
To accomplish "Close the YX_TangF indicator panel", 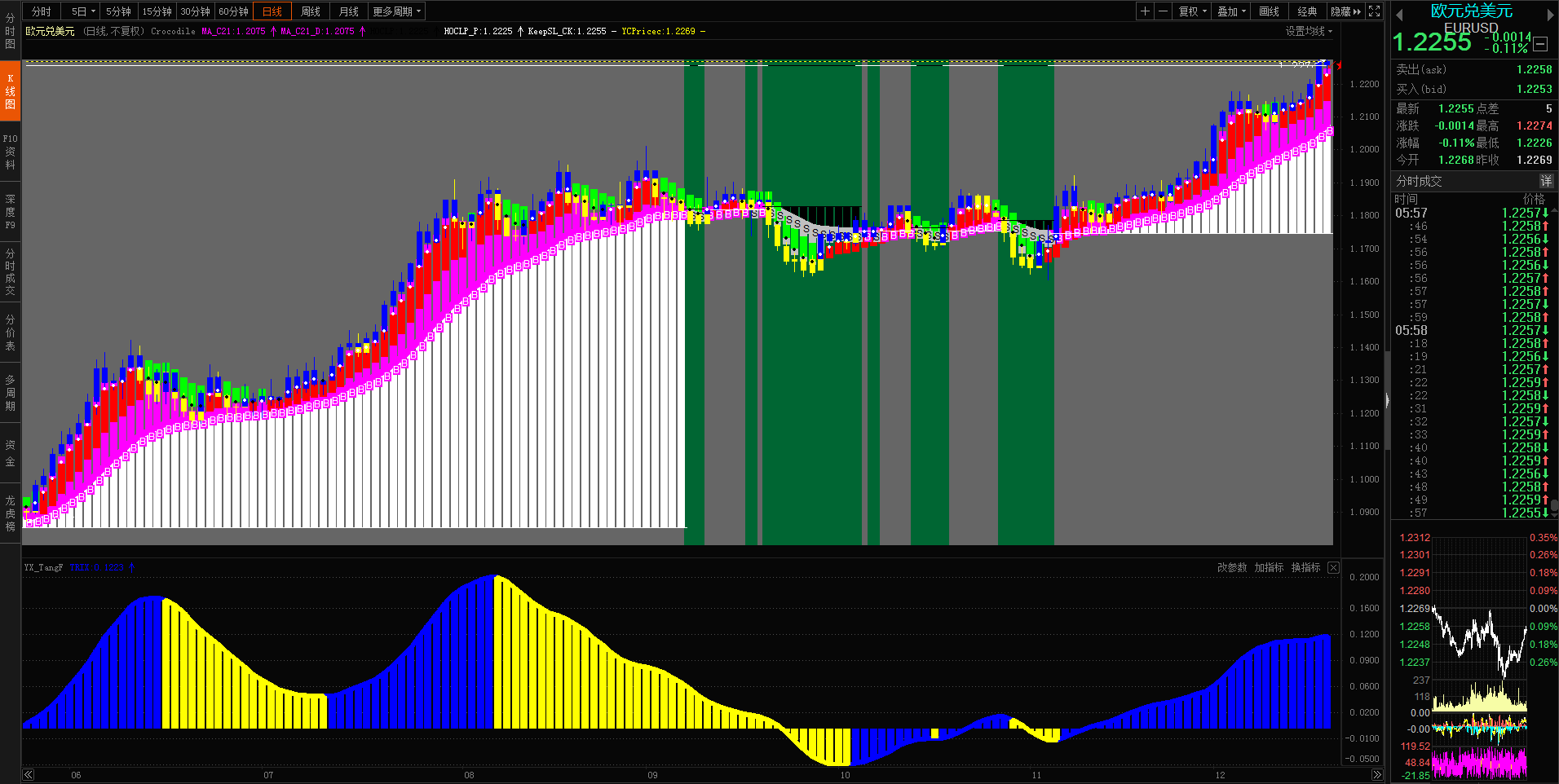I will coord(1333,567).
